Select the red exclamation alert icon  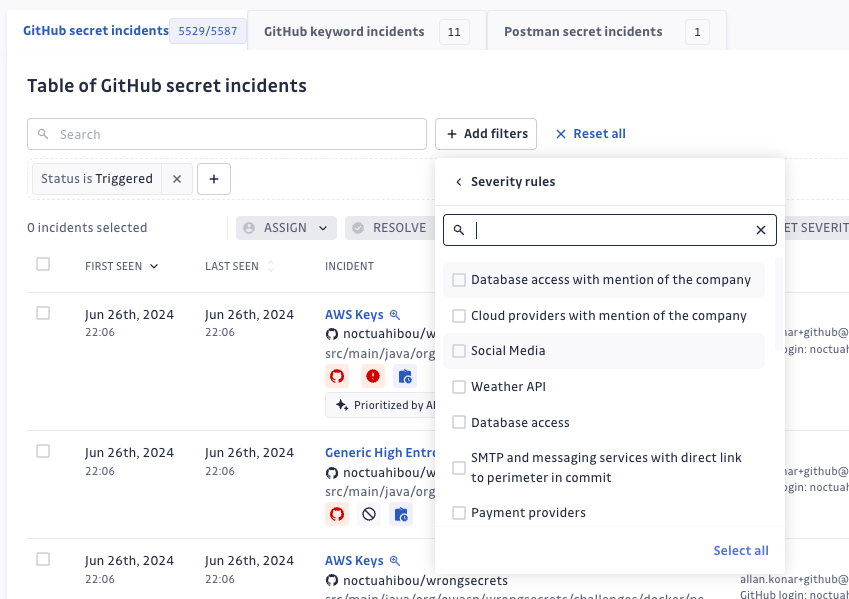(x=370, y=376)
